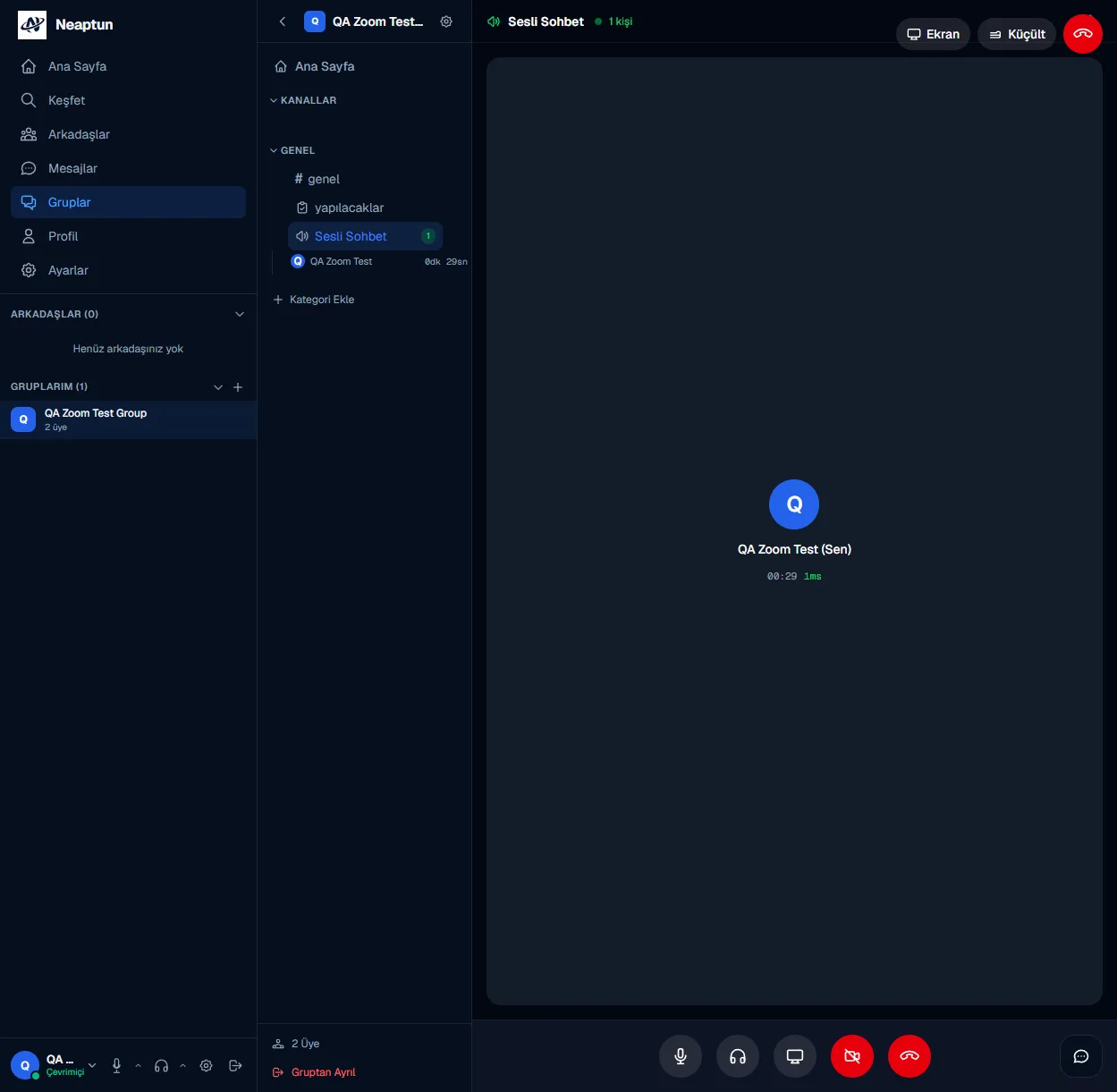This screenshot has height=1092, width=1117.
Task: Select the Sesli Sohbet voice channel
Action: click(x=365, y=236)
